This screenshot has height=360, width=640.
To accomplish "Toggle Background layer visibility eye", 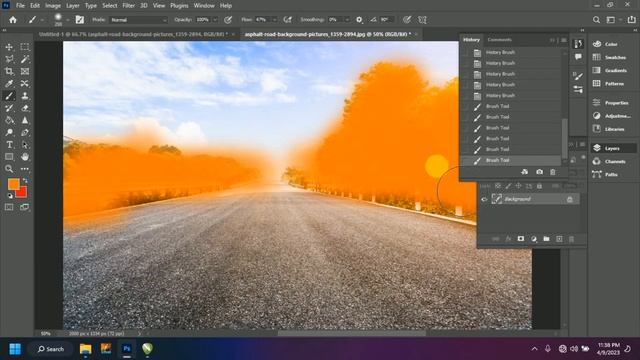I will pos(484,199).
